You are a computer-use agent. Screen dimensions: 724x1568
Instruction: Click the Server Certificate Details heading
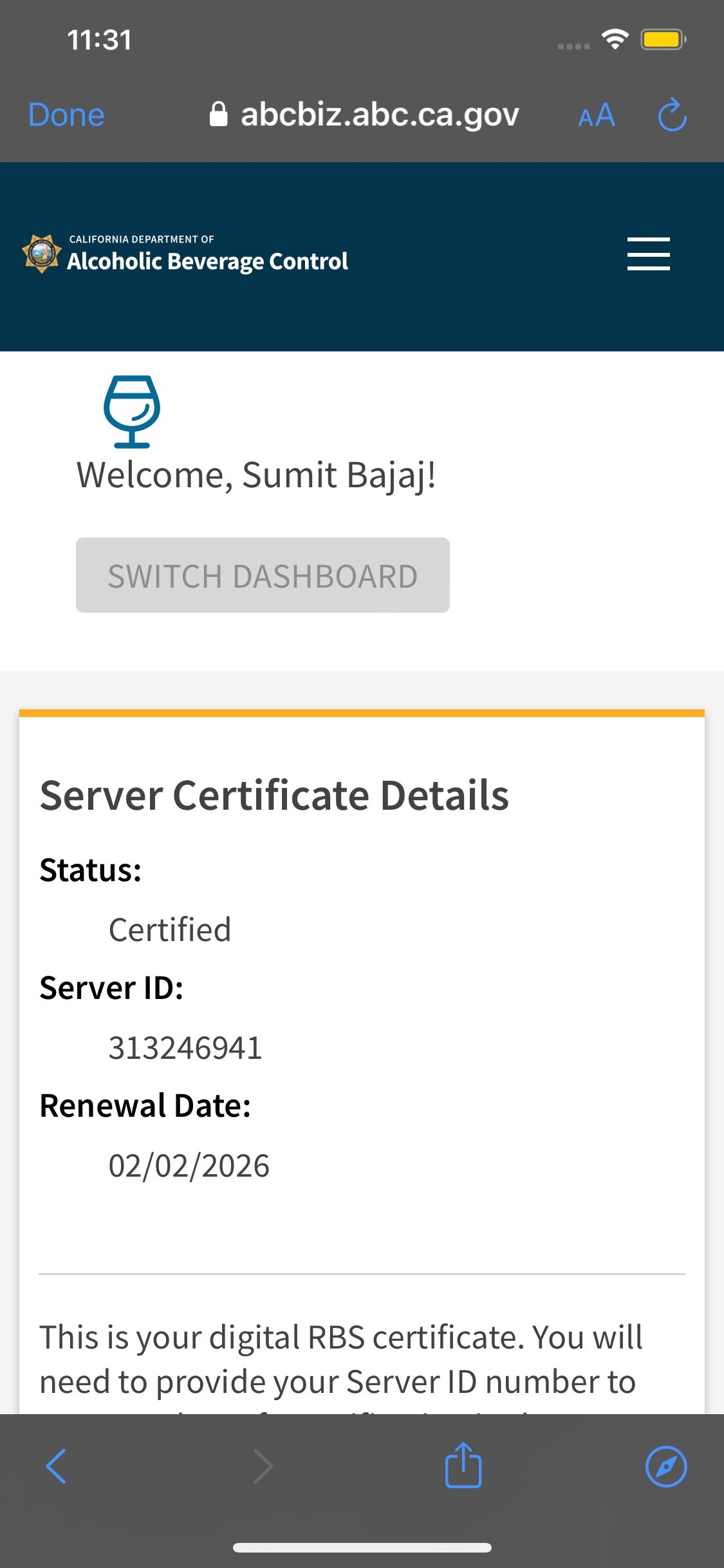[x=274, y=796]
